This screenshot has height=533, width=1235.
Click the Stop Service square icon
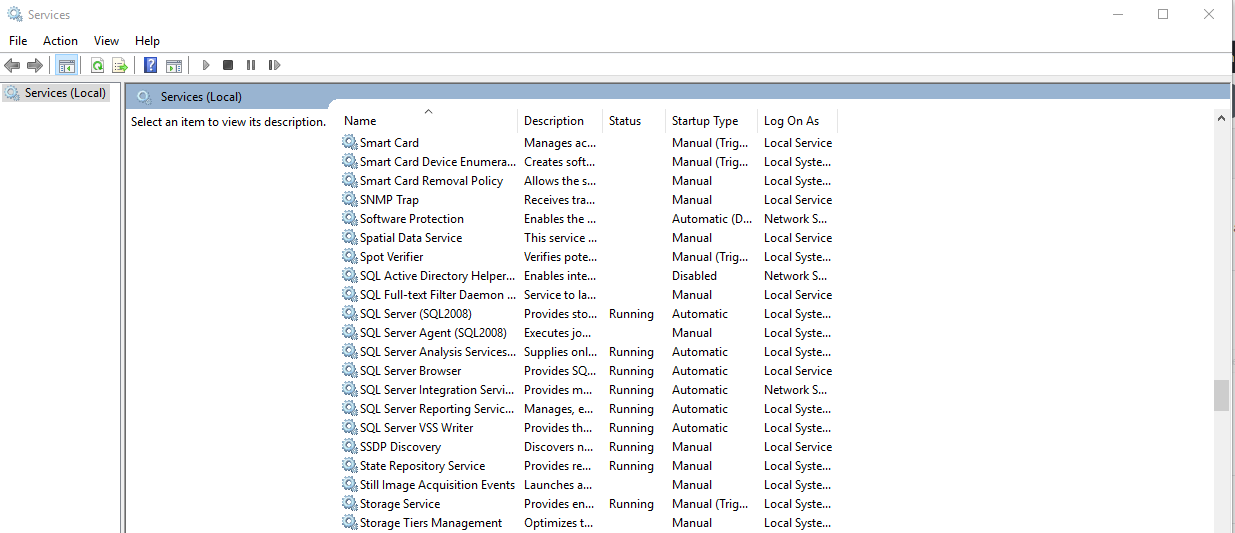[x=228, y=65]
